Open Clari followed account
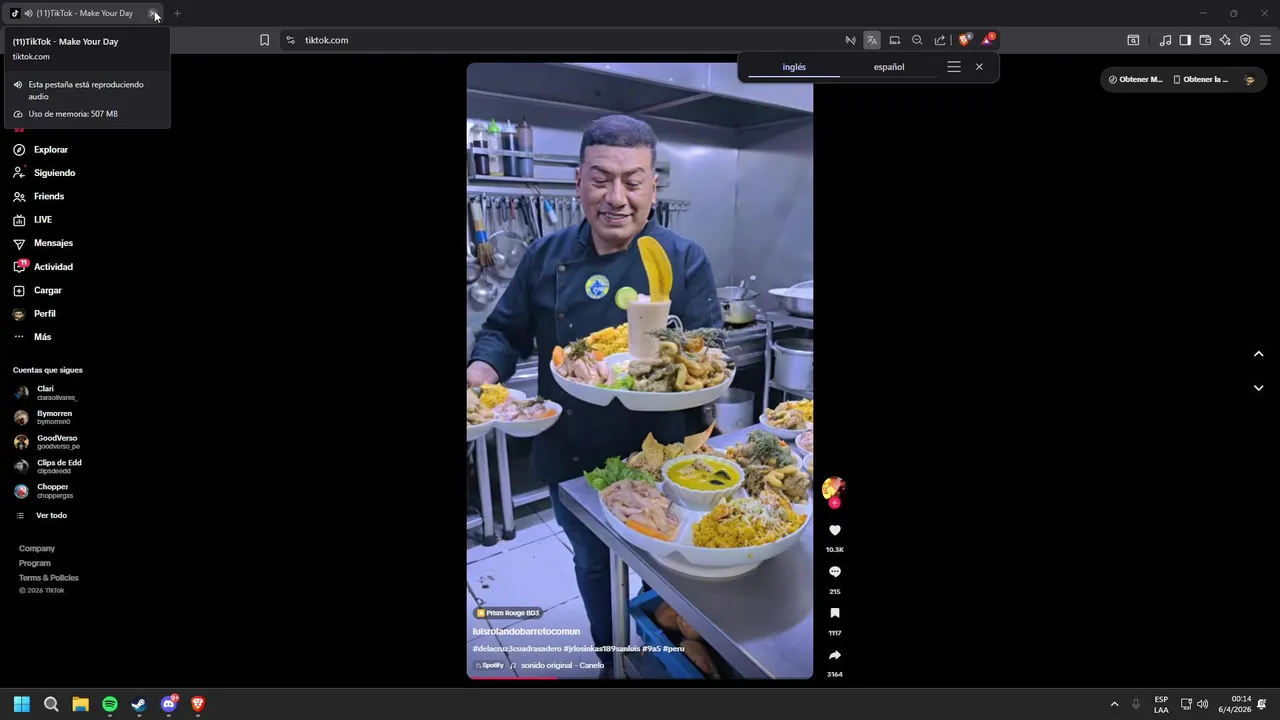The image size is (1280, 720). 45,392
